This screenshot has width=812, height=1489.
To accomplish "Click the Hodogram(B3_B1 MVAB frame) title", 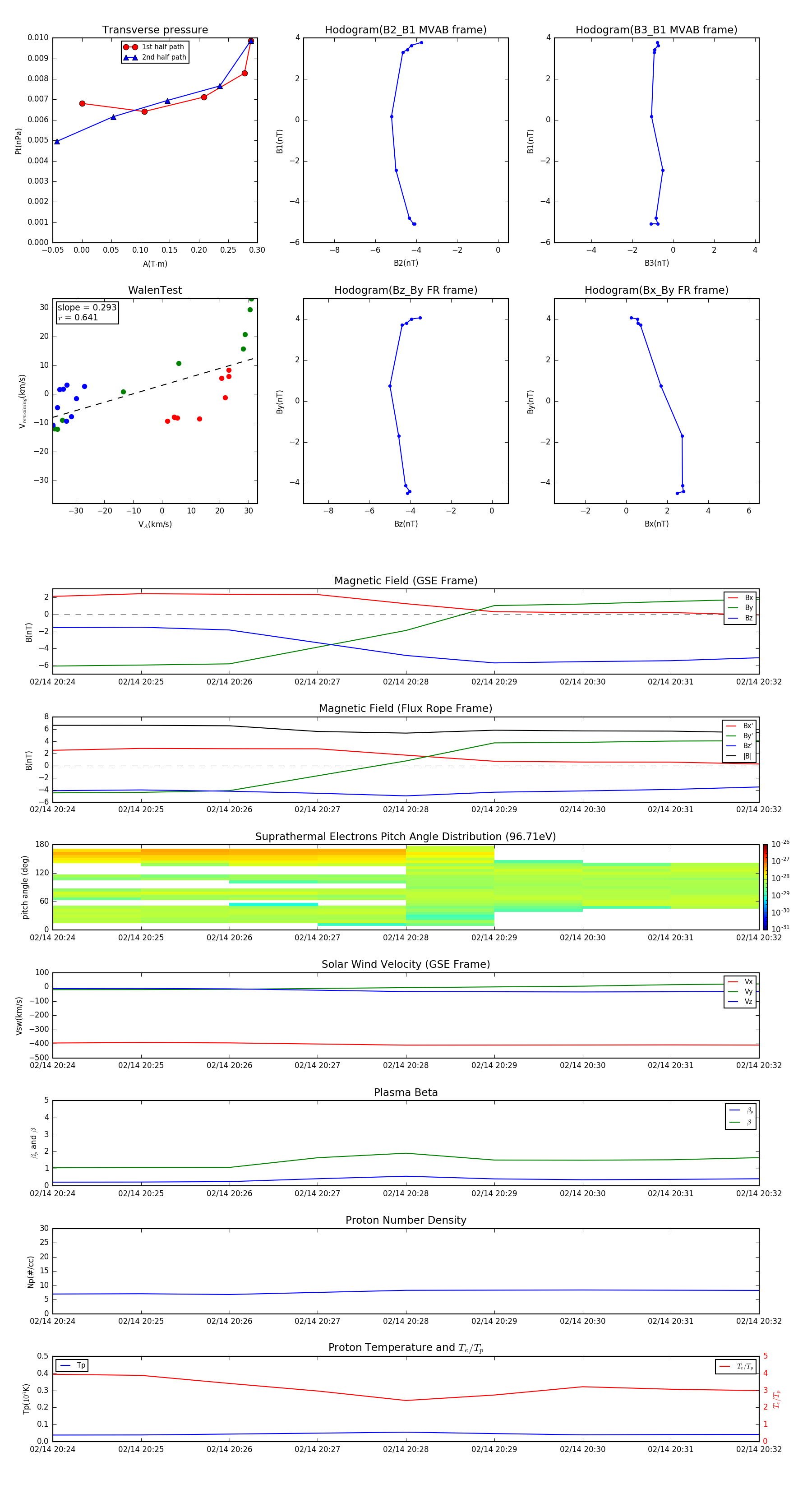I will 656,29.
